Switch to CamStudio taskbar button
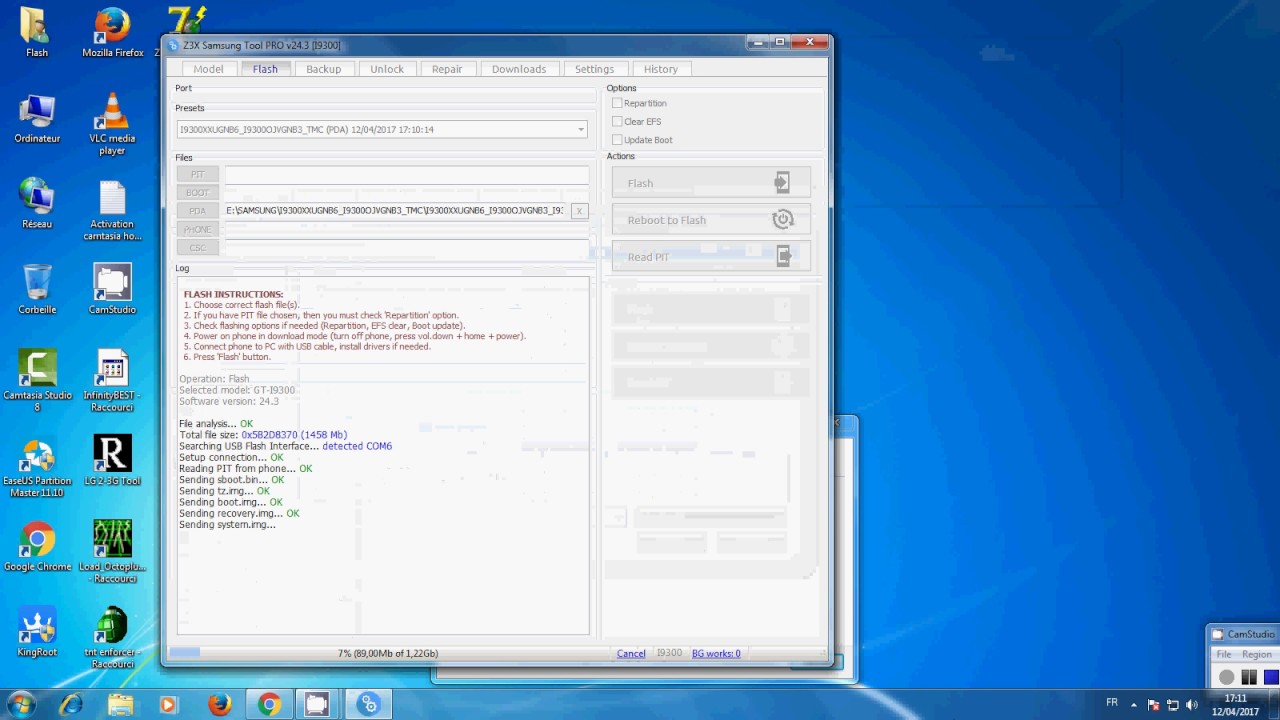The image size is (1280, 720). click(317, 705)
